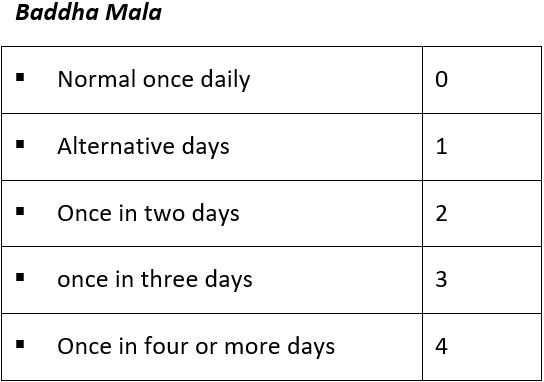Click the word Mala in the title
Screen dimensions: 544x382
[133, 12]
